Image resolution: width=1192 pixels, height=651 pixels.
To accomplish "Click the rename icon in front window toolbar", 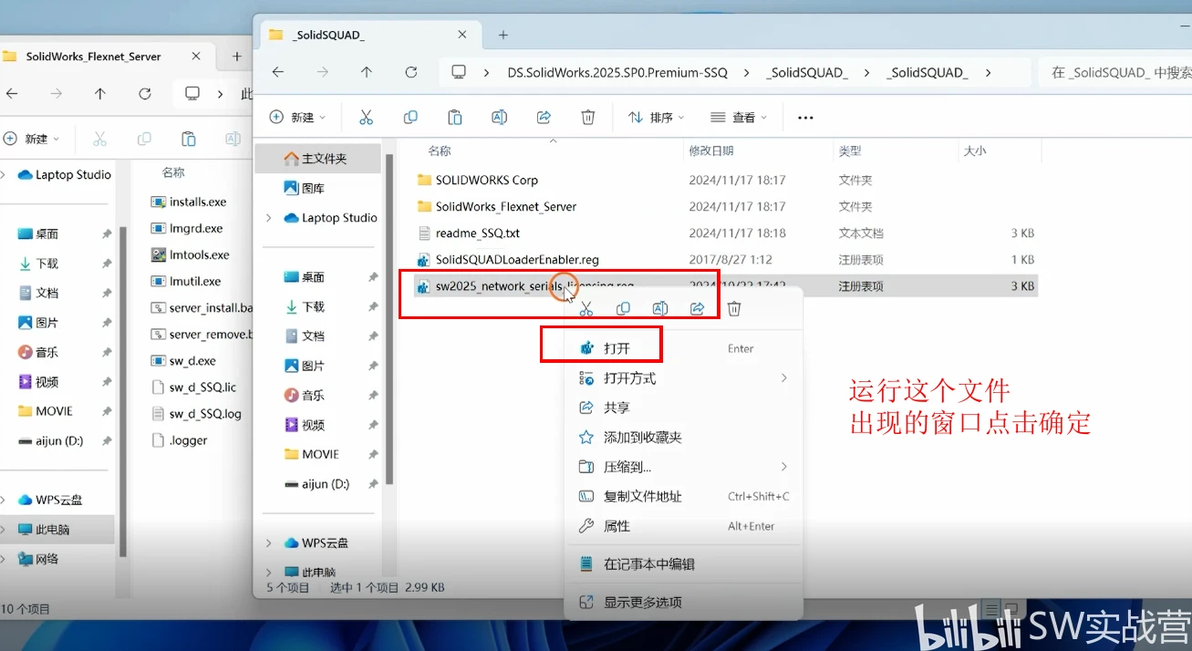I will [499, 117].
